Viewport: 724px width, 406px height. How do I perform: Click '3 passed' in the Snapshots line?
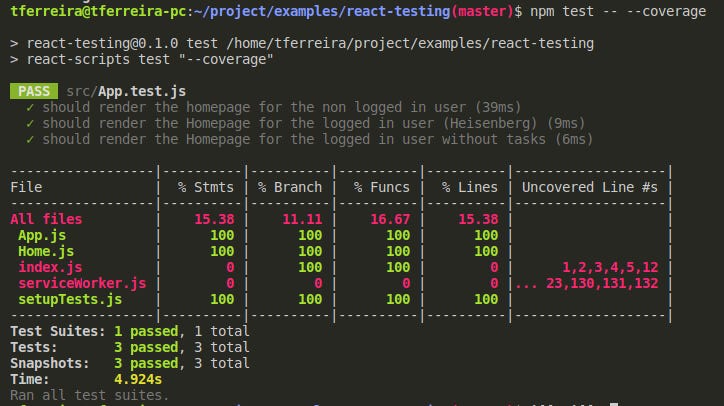[x=146, y=364]
